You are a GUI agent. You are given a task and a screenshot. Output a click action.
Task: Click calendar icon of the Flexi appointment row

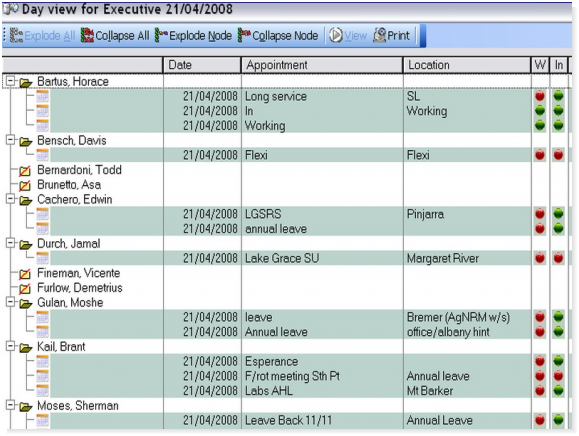click(x=42, y=155)
